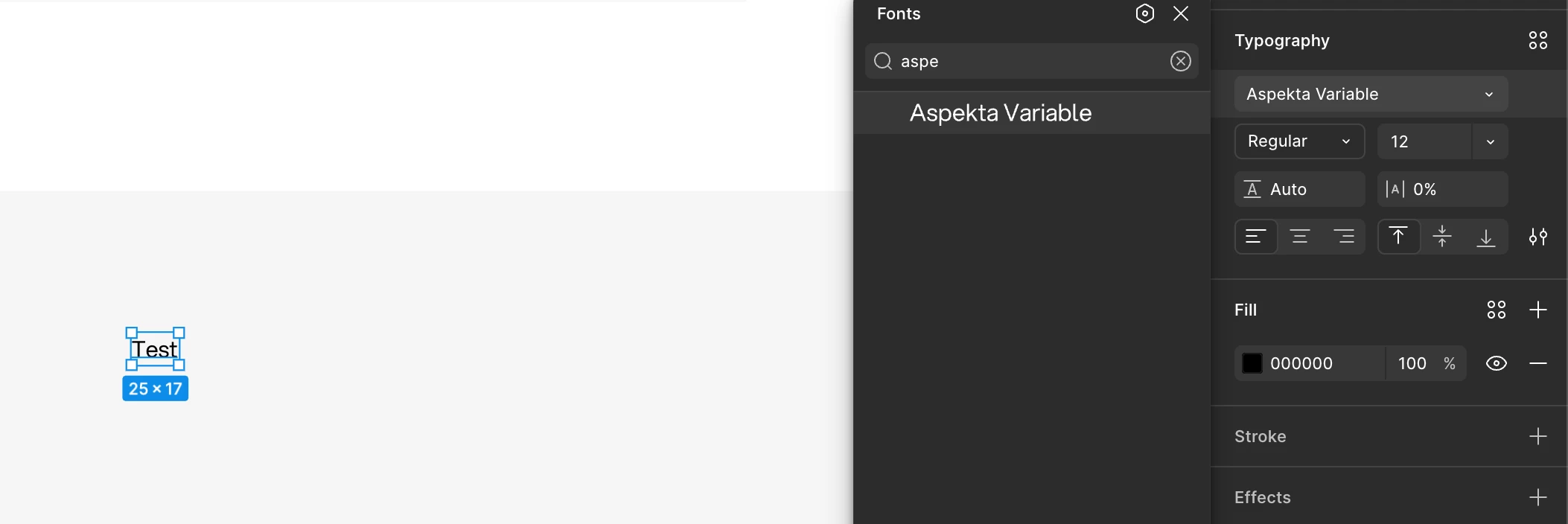
Task: Toggle fill visibility eye icon
Action: point(1497,363)
